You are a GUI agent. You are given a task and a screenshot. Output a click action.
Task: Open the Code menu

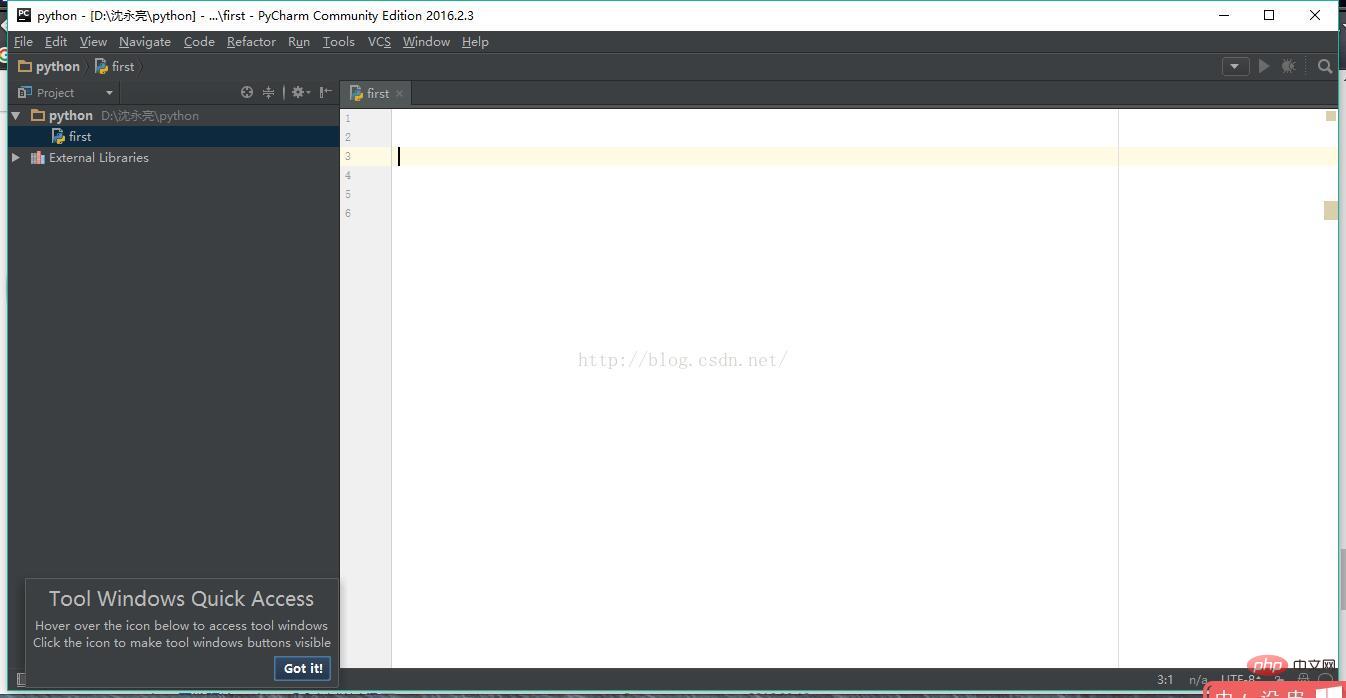(x=199, y=42)
